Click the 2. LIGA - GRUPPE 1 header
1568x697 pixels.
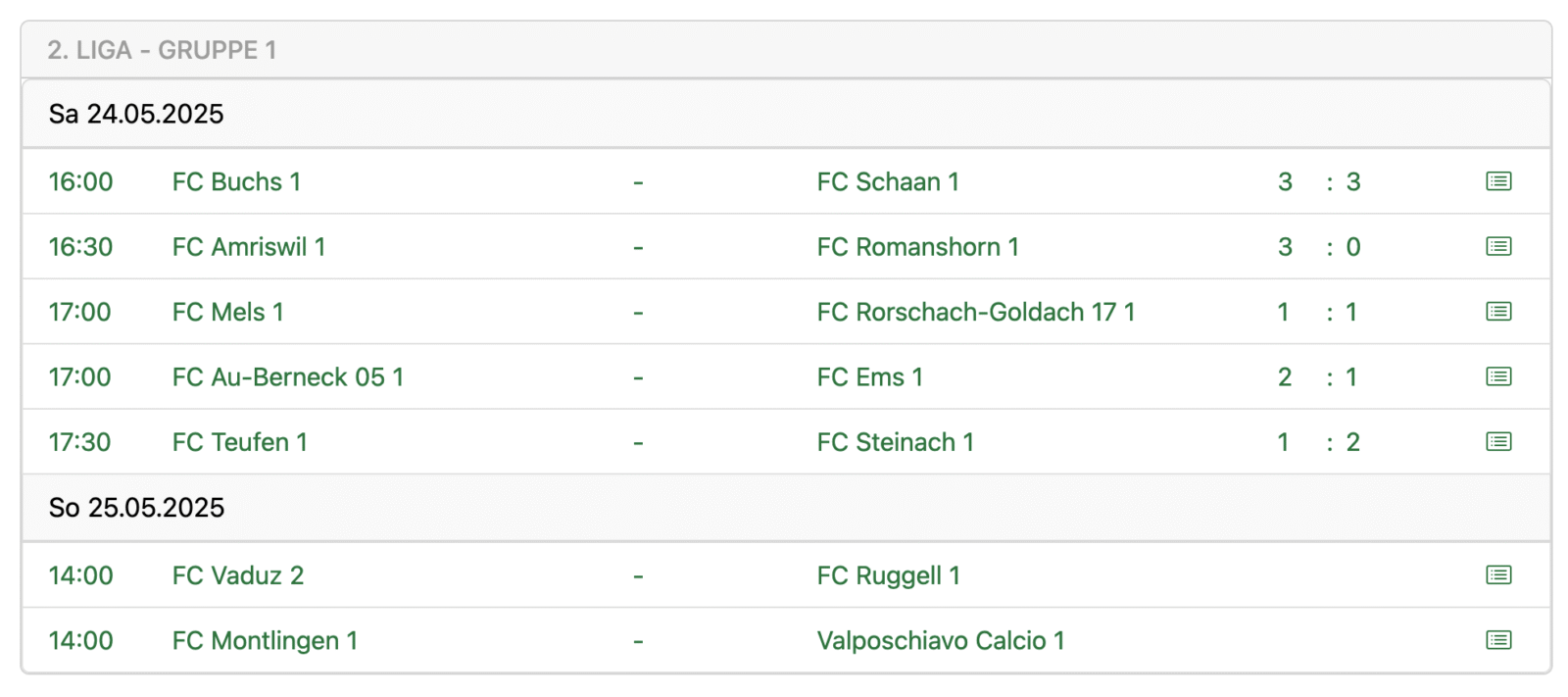point(162,50)
